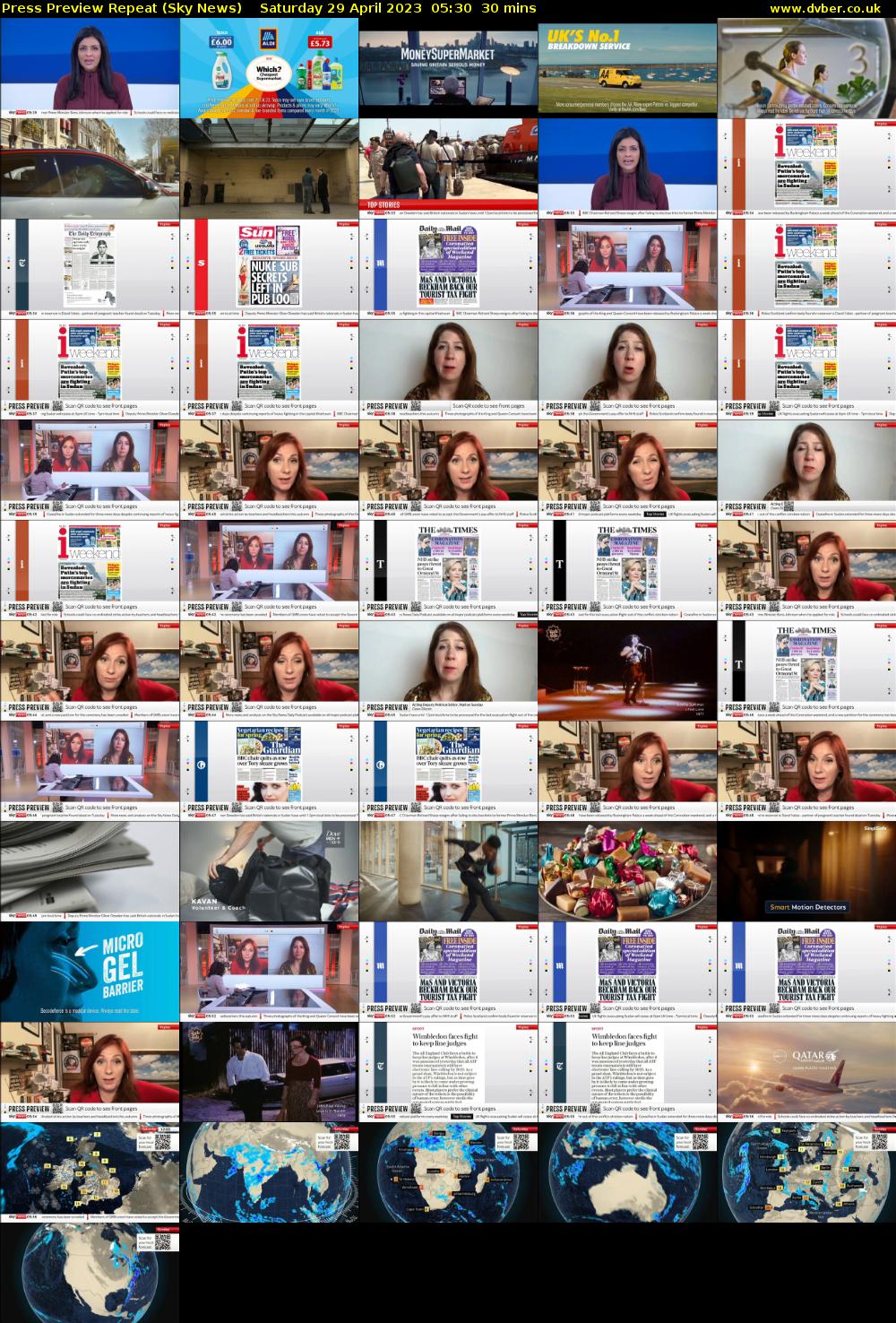Click the '30 mins' duration text
The image size is (896, 1323).
[x=508, y=8]
